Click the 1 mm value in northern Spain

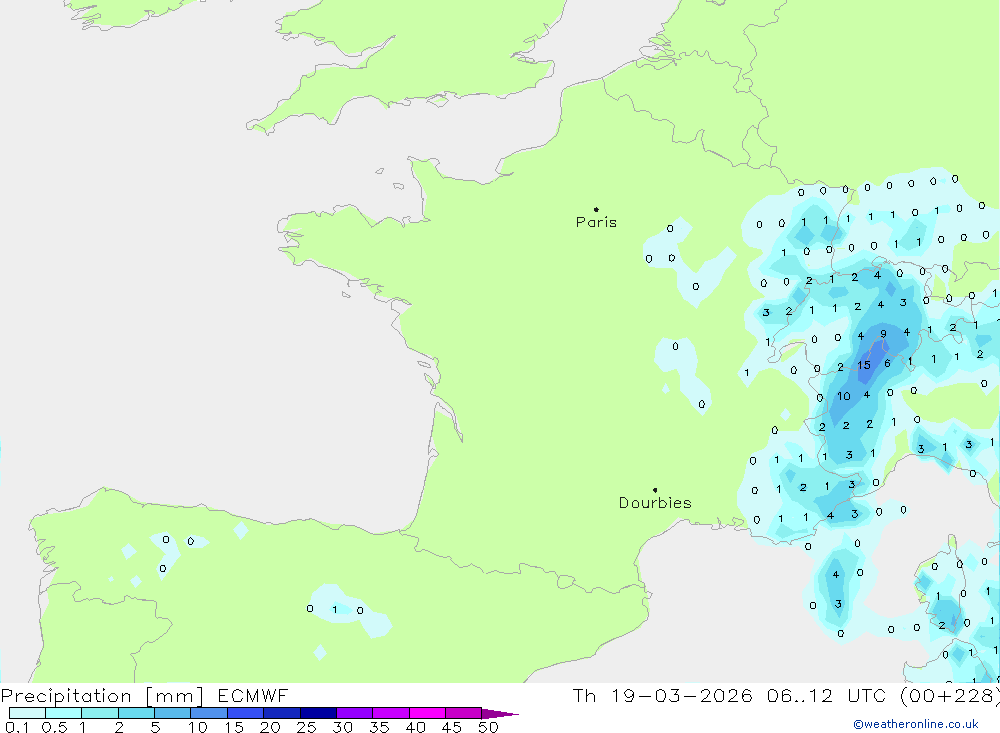pyautogui.click(x=335, y=609)
